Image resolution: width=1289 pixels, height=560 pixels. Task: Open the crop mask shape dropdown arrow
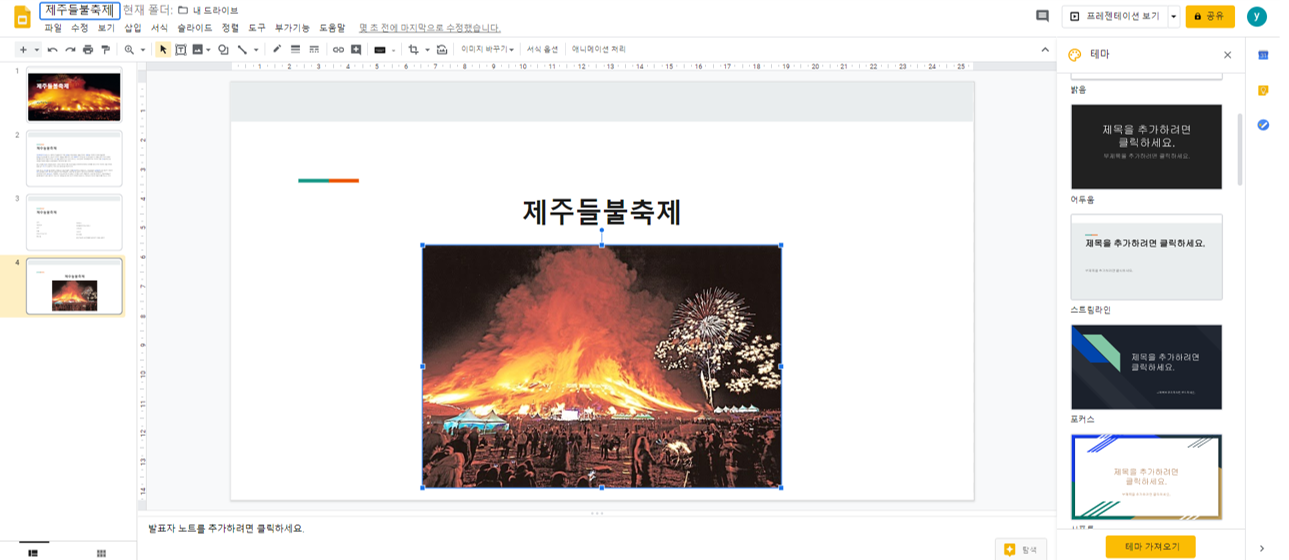click(x=427, y=49)
